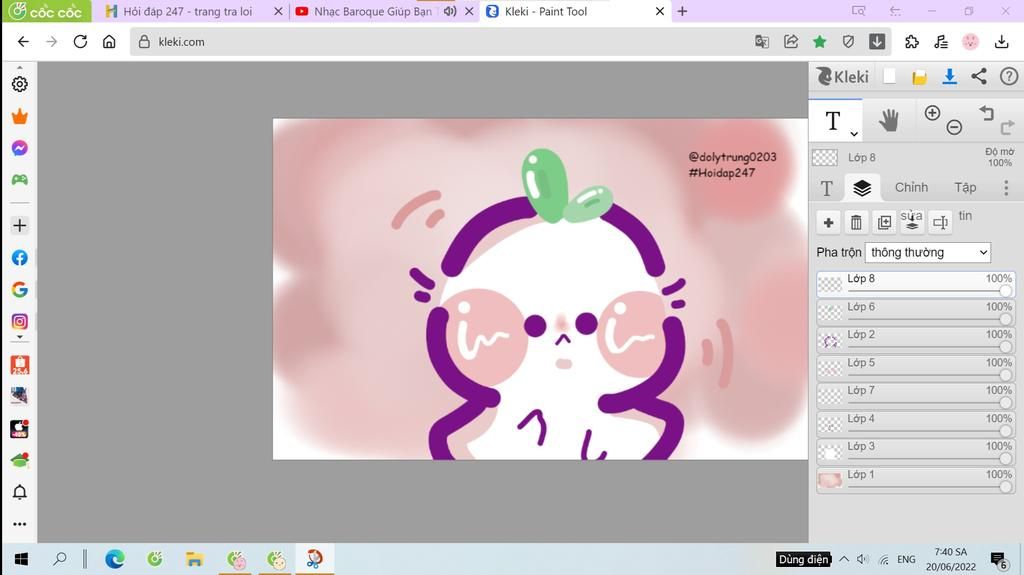The image size is (1024, 575).
Task: Show hidden system tray icons
Action: pos(844,559)
